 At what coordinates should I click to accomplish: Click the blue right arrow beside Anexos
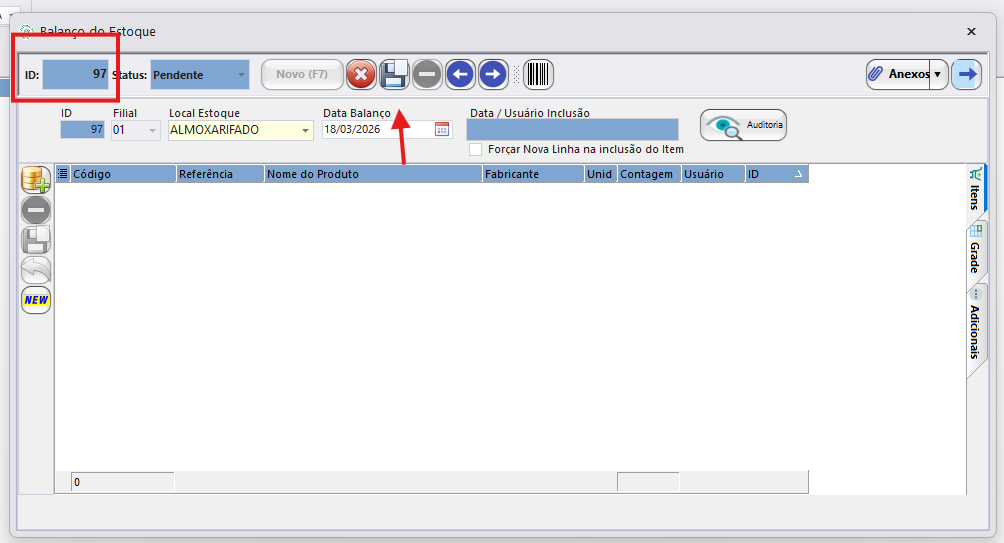tap(966, 74)
